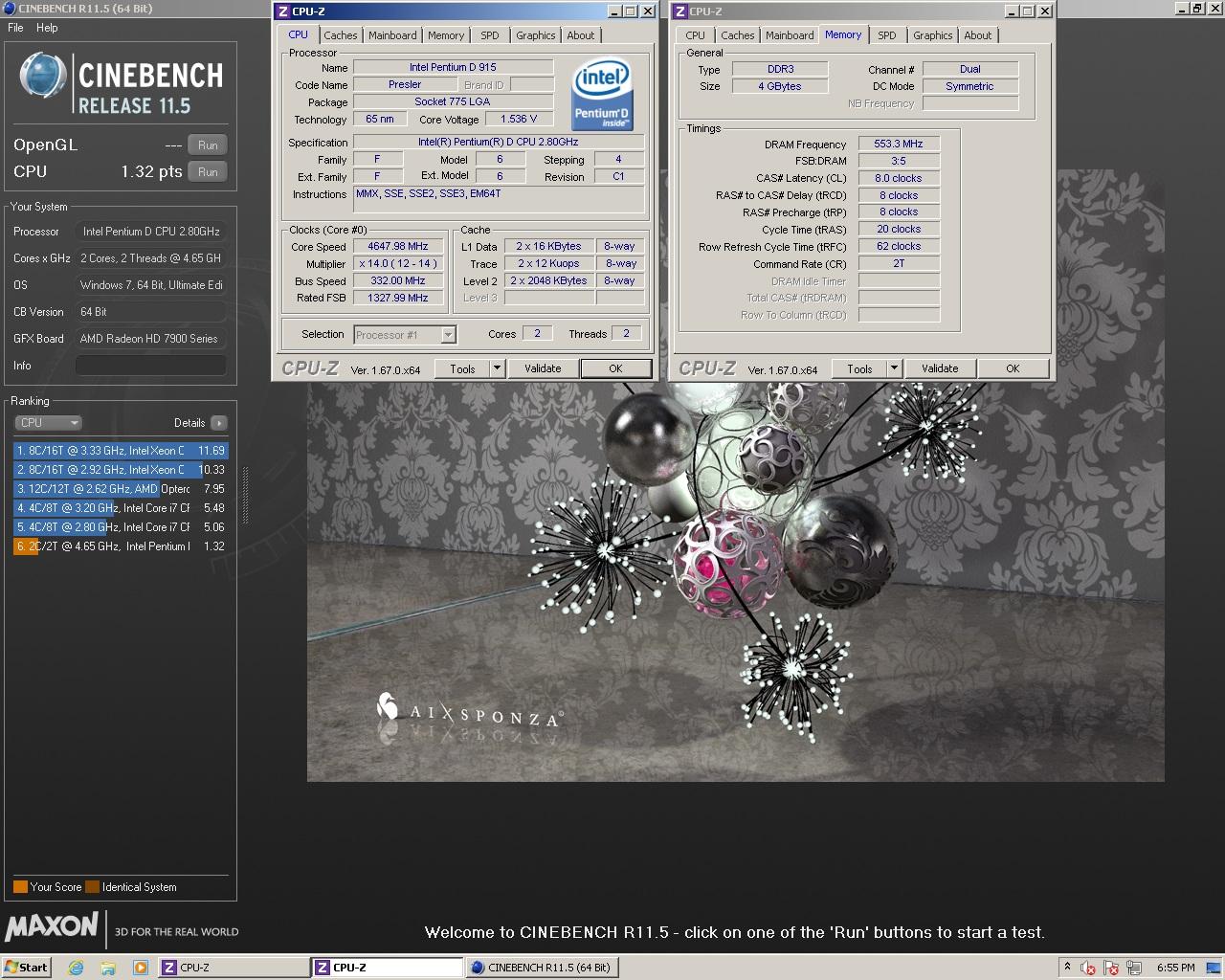Select ranking row 4C/8T @ 3.20 GHz

[121, 508]
